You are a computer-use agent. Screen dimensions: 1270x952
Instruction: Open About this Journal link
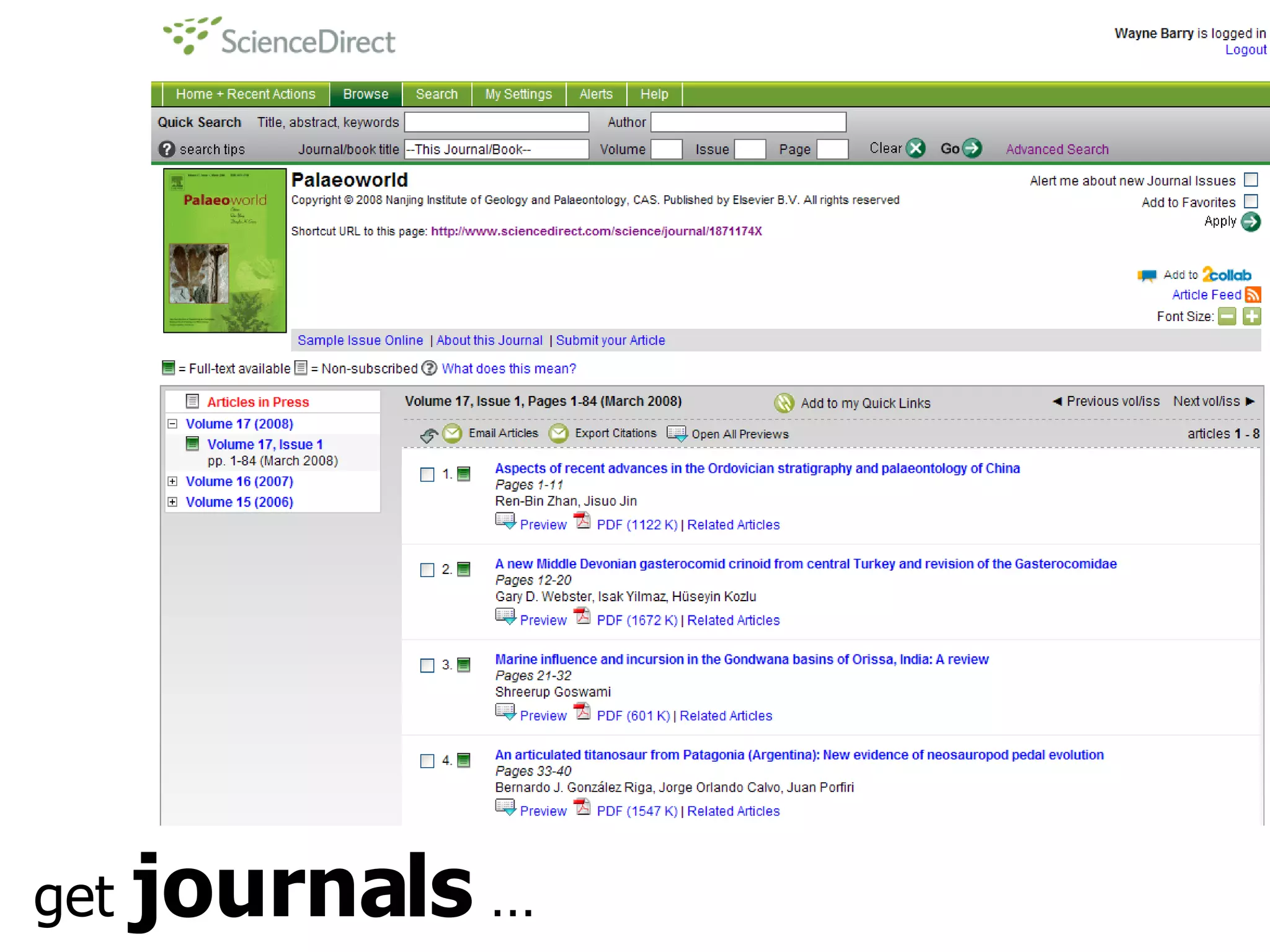pyautogui.click(x=489, y=340)
